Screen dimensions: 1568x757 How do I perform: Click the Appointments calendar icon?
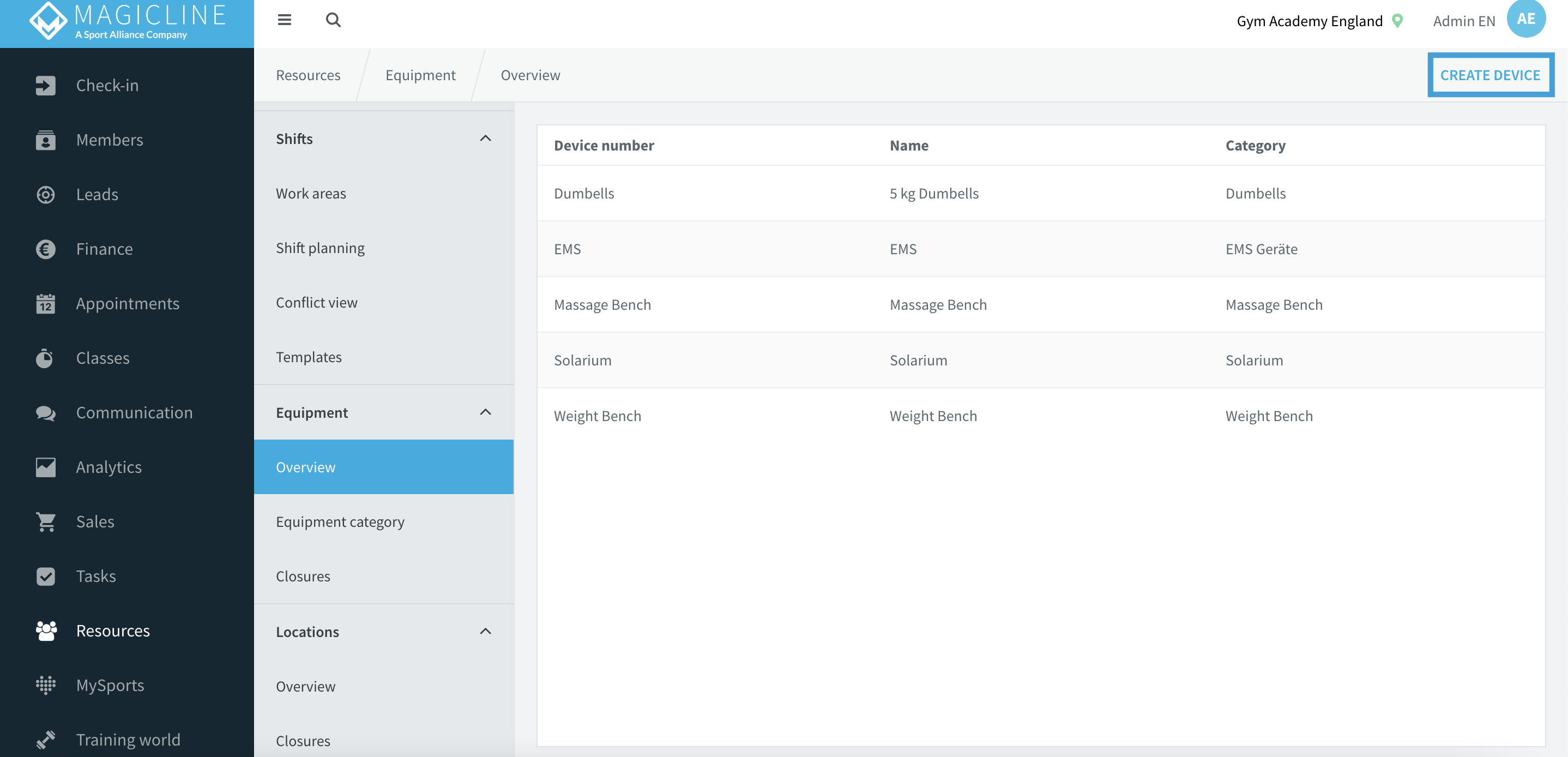pyautogui.click(x=46, y=304)
